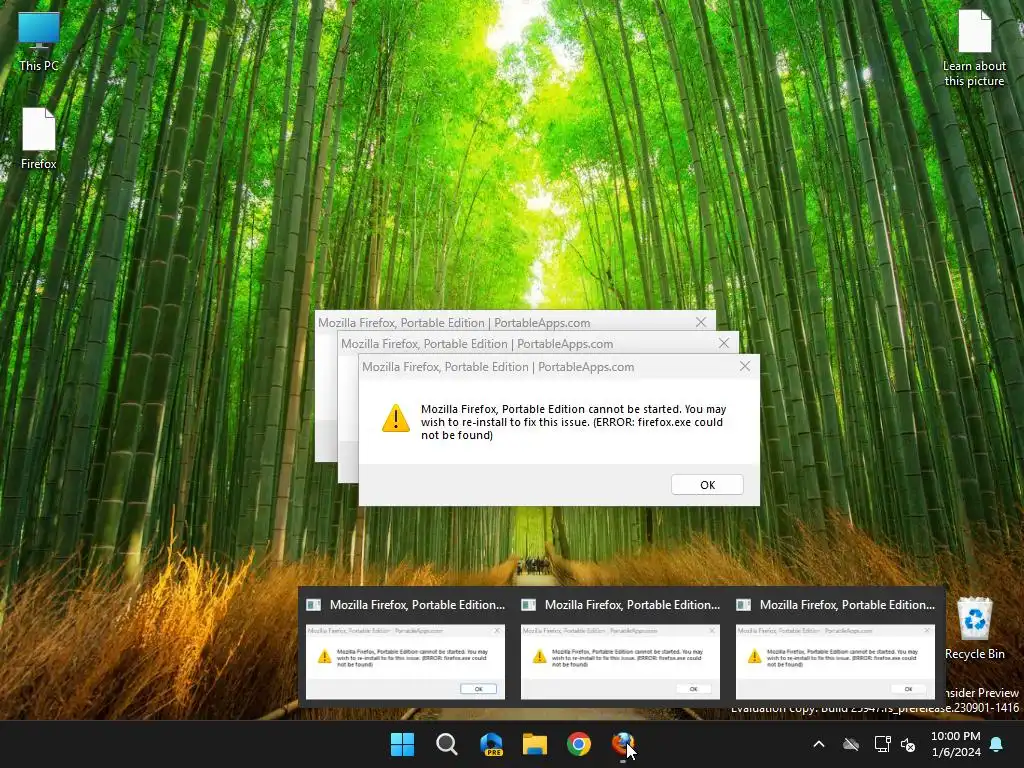Click OK in the Firefox error dialog
The width and height of the screenshot is (1024, 768).
(x=707, y=485)
